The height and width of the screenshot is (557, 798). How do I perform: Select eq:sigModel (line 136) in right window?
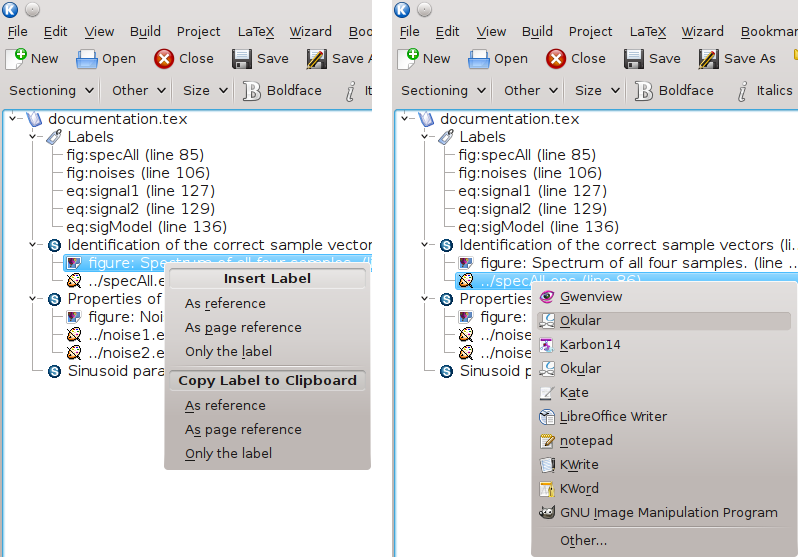click(x=538, y=227)
